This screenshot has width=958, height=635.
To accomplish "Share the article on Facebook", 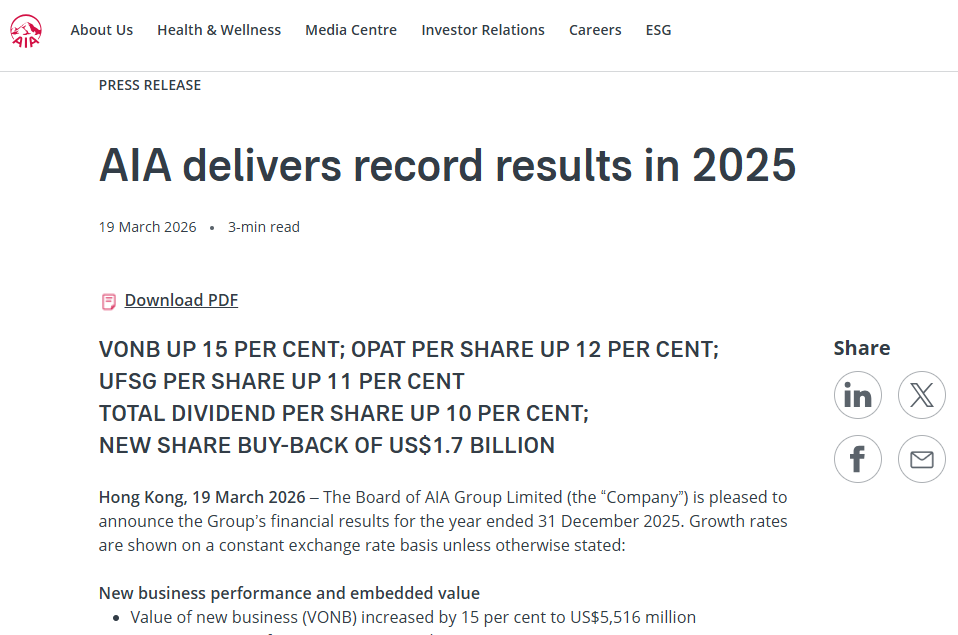I will click(x=858, y=459).
